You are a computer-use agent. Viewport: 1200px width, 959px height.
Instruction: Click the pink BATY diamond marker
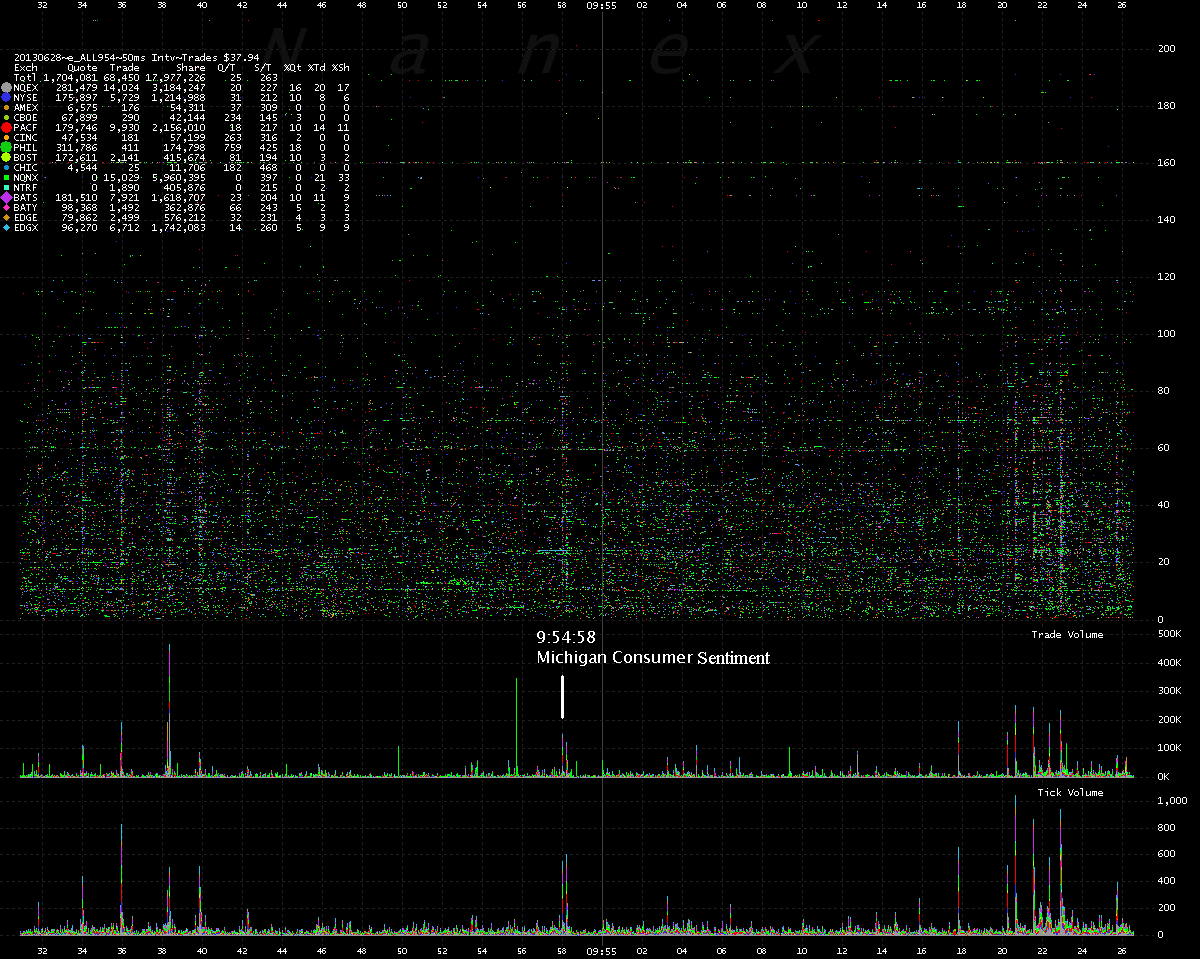6,208
